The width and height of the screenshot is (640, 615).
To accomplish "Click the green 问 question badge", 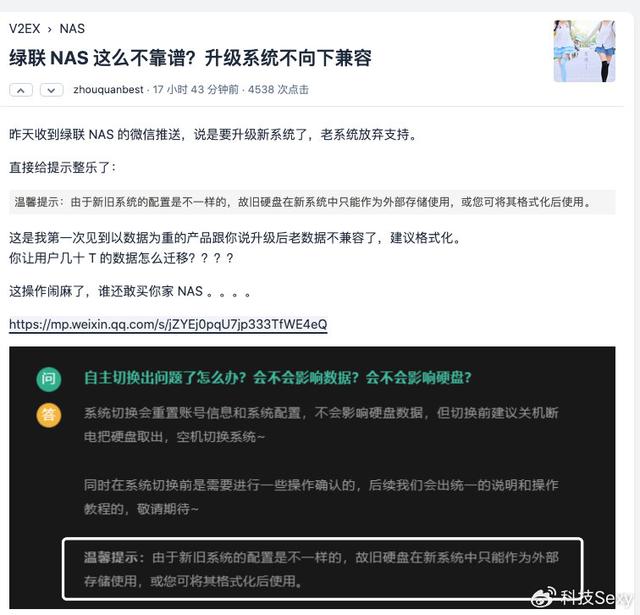I will 49,379.
